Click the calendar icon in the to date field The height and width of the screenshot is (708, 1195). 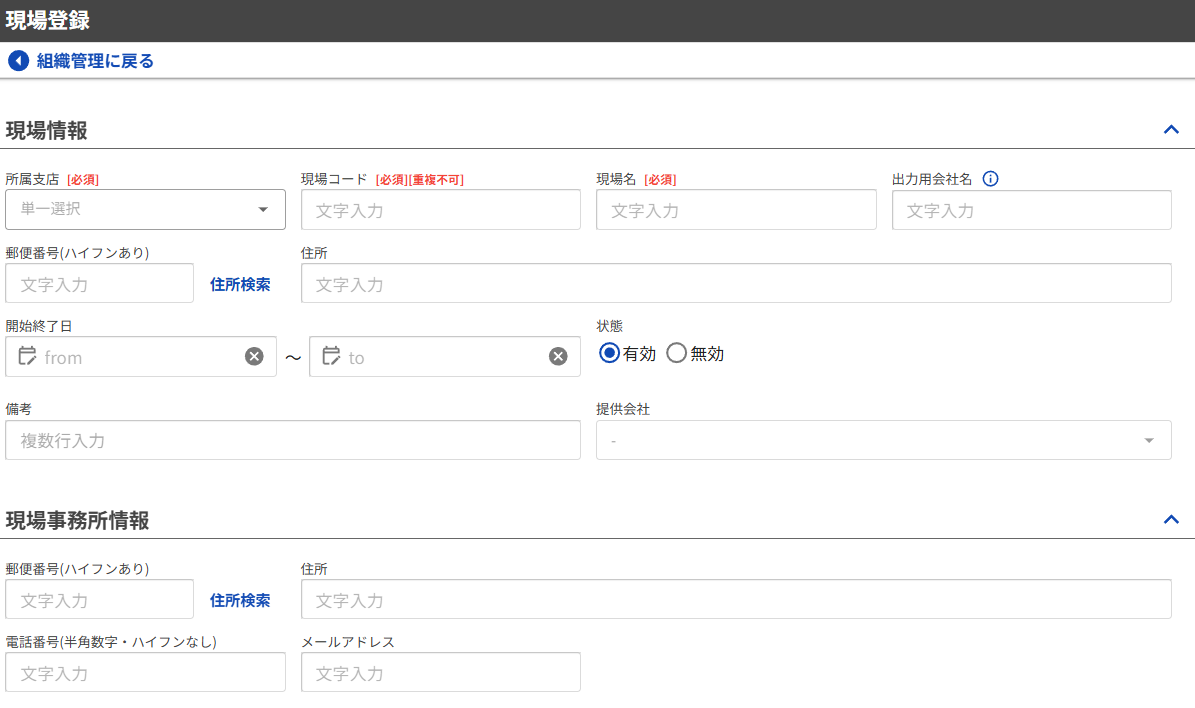[x=331, y=356]
